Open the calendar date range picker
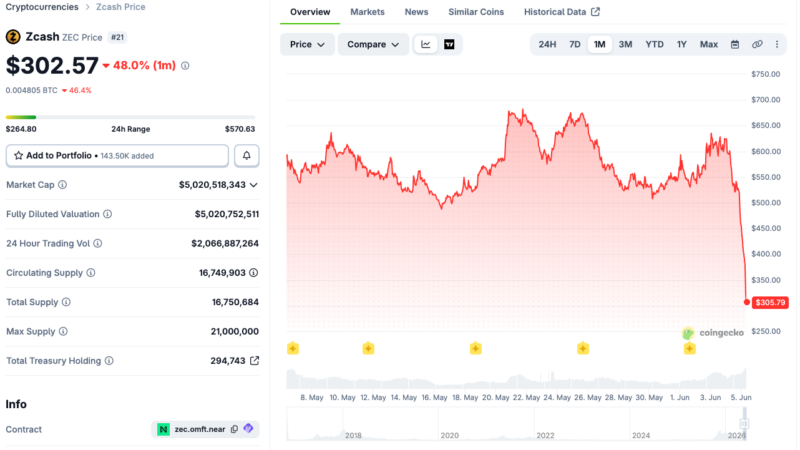The image size is (800, 450). click(735, 44)
